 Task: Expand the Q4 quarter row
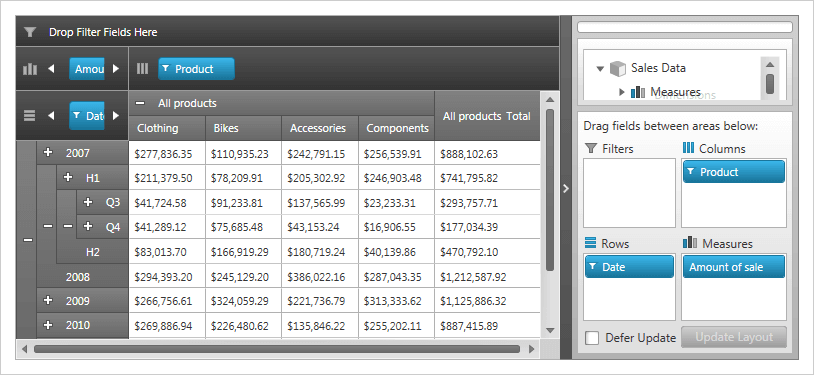[x=88, y=226]
